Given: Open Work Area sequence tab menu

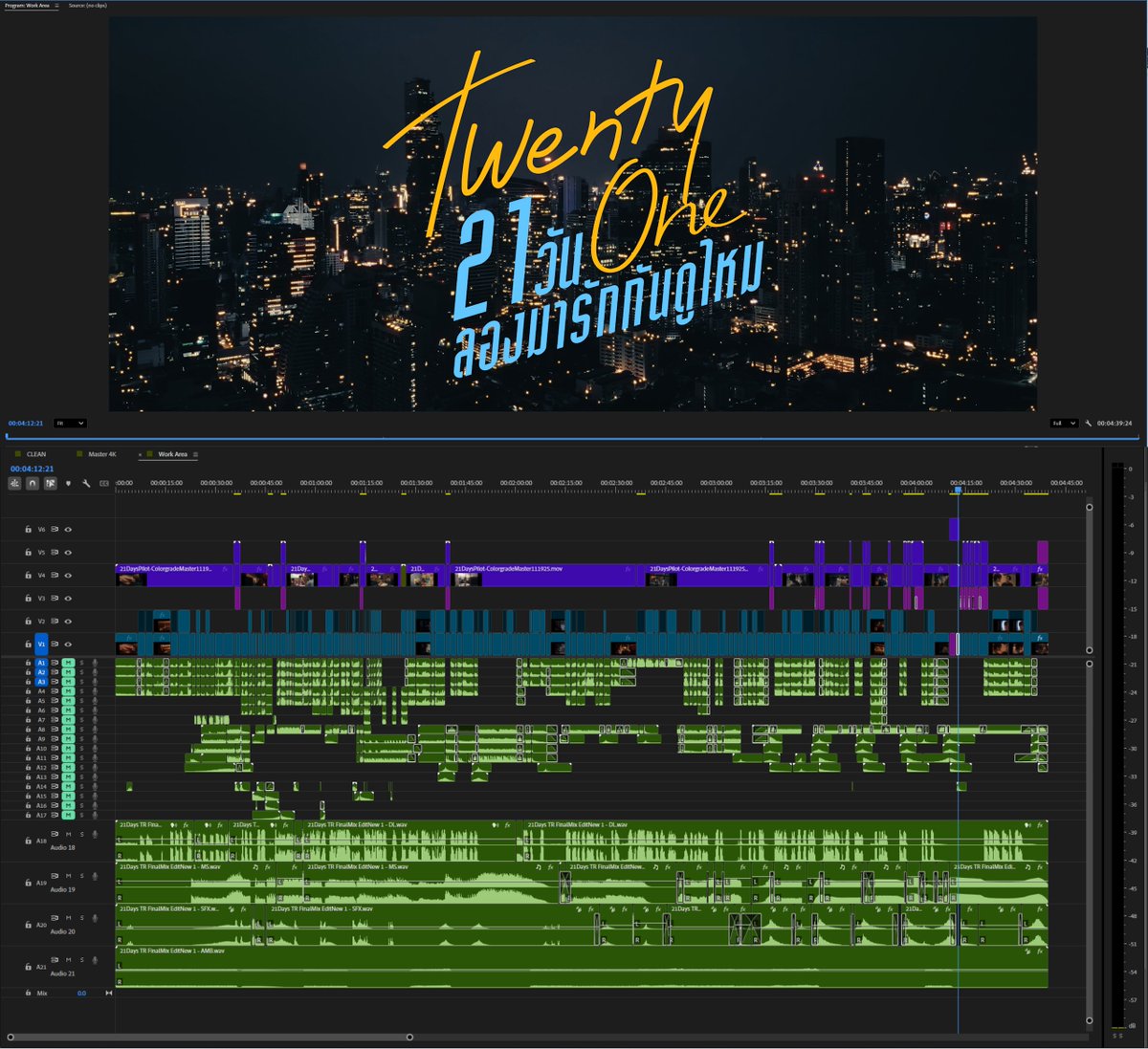Looking at the screenshot, I should (x=195, y=454).
